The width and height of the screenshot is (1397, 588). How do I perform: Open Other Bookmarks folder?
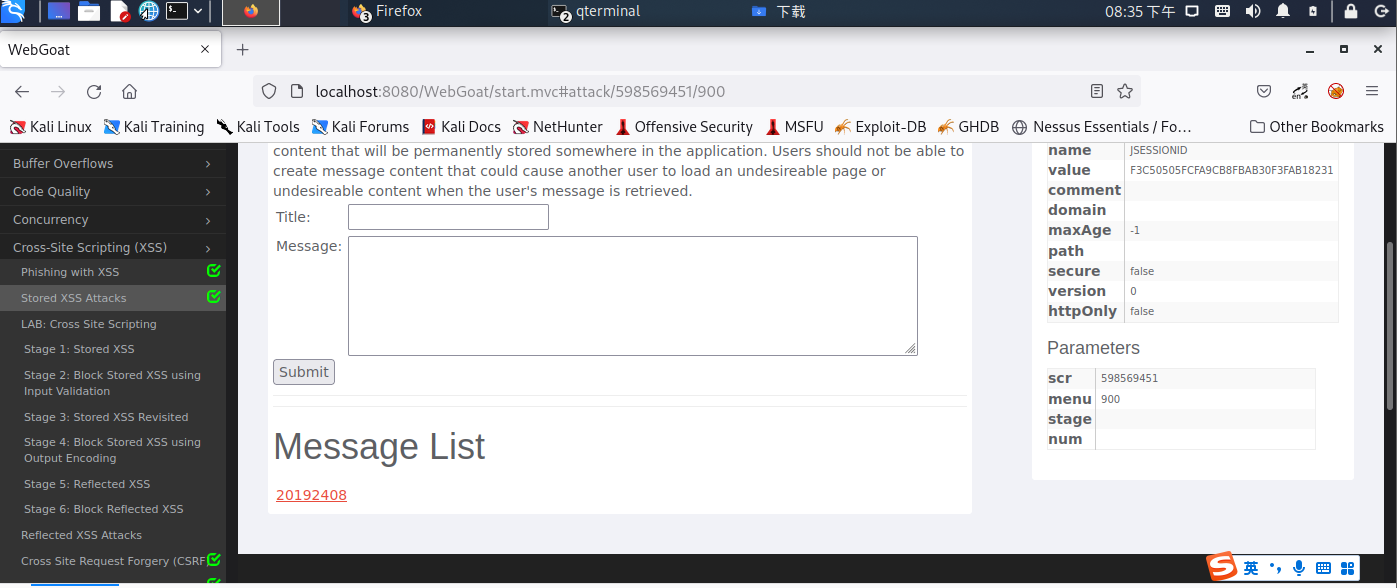1317,127
